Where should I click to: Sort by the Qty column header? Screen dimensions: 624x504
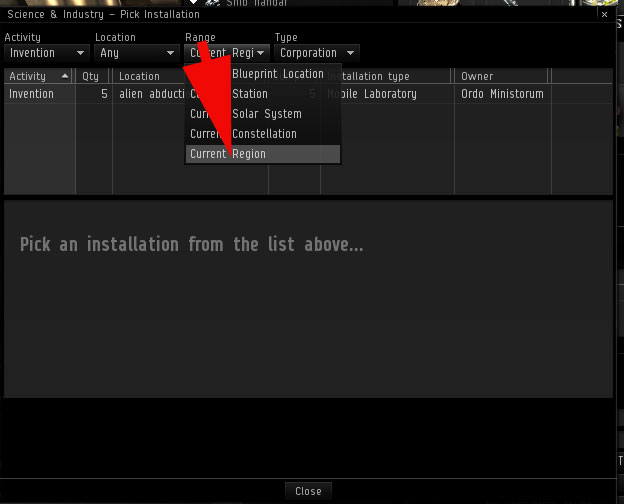[x=92, y=76]
